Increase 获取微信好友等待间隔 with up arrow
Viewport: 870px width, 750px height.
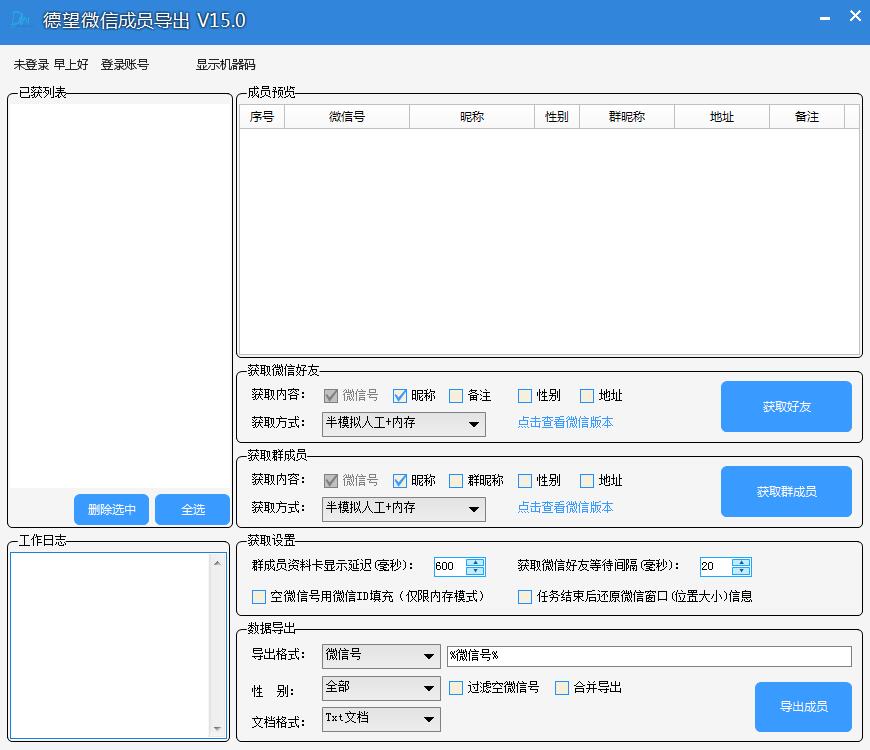(x=741, y=562)
